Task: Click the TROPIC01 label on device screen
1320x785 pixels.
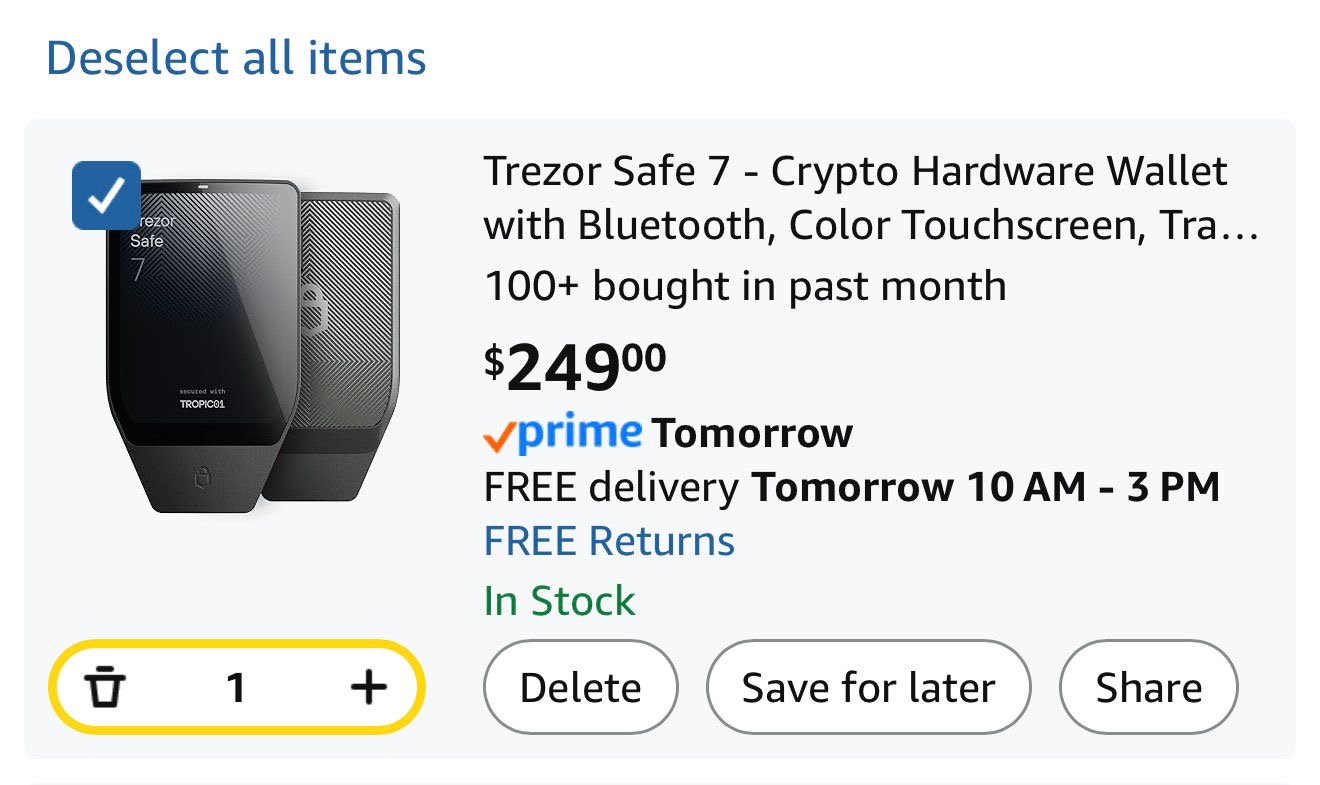Action: click(x=204, y=405)
